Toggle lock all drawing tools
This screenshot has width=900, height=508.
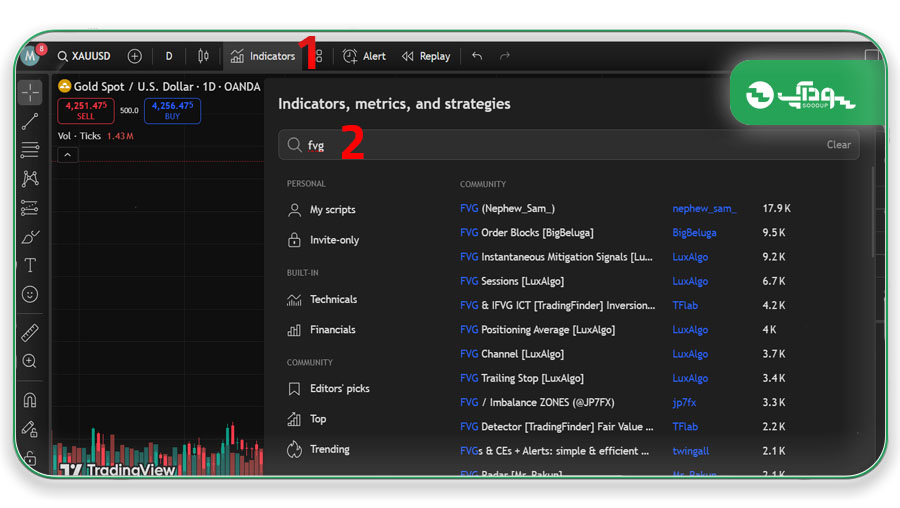pyautogui.click(x=30, y=457)
